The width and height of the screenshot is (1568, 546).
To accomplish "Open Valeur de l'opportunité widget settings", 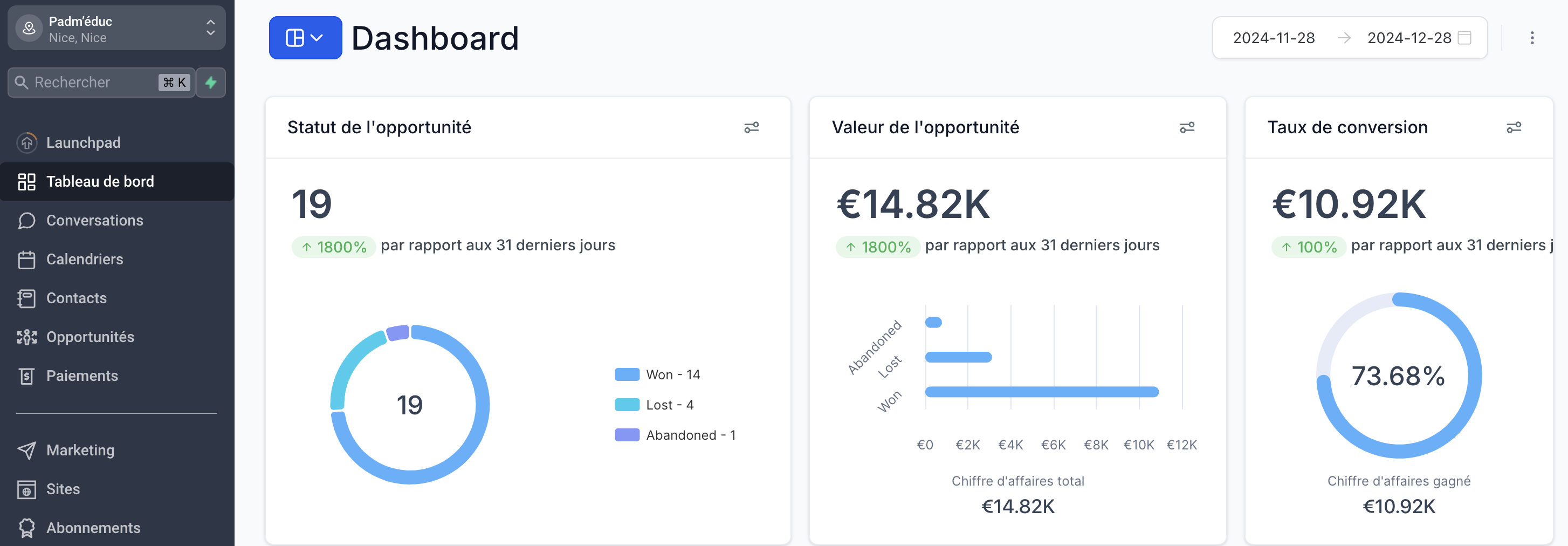I will pos(1187,127).
